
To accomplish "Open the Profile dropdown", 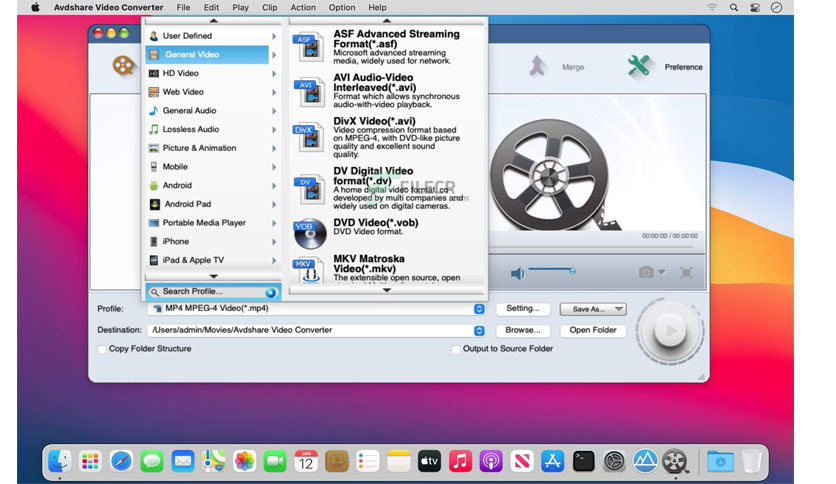I will [x=479, y=309].
